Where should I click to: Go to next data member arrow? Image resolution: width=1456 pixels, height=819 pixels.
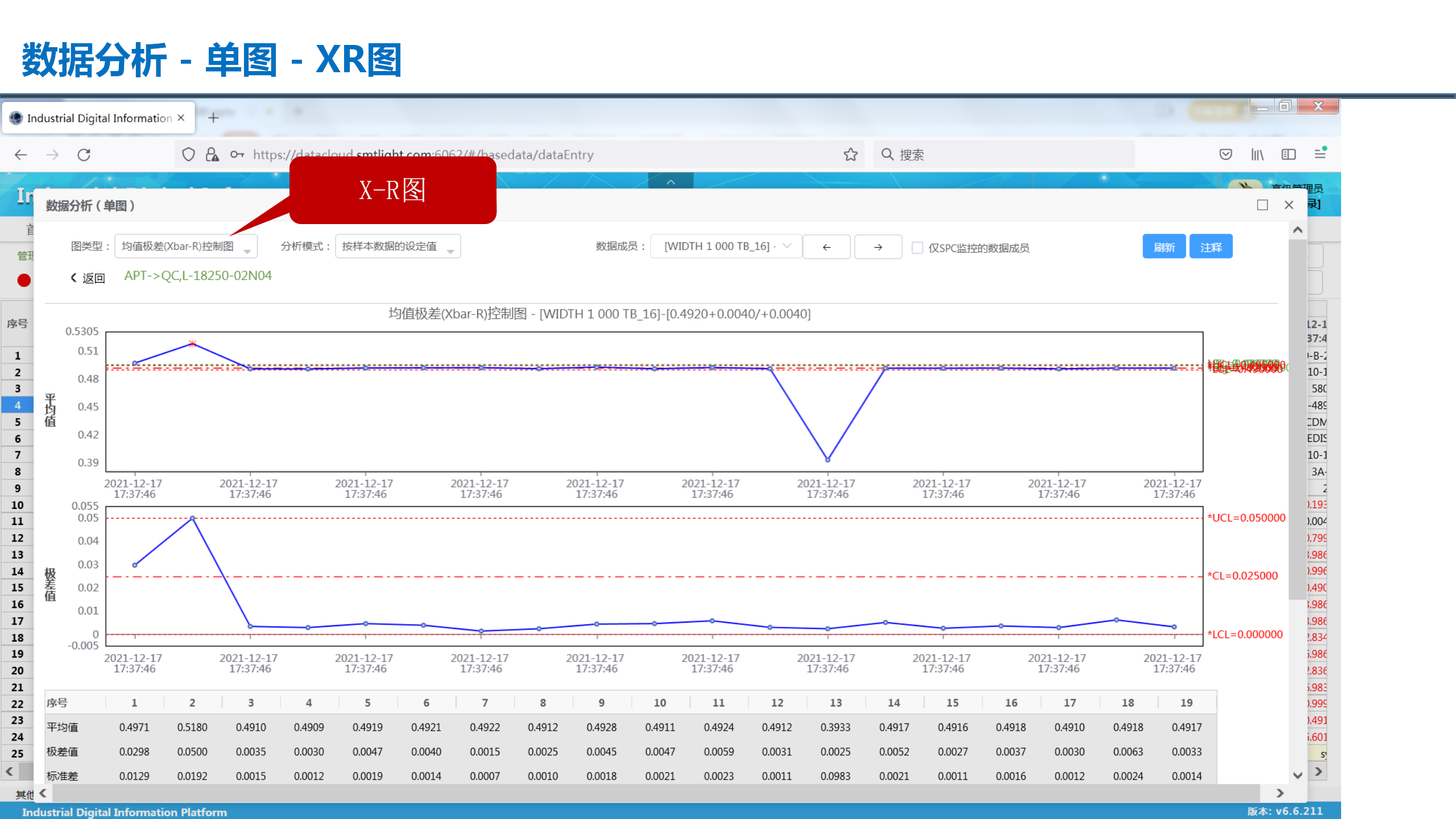(878, 247)
